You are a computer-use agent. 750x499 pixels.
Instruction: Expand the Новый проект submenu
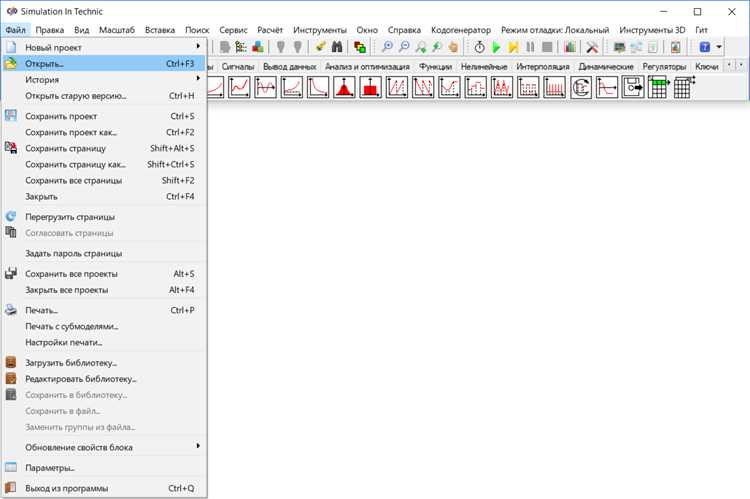(104, 47)
